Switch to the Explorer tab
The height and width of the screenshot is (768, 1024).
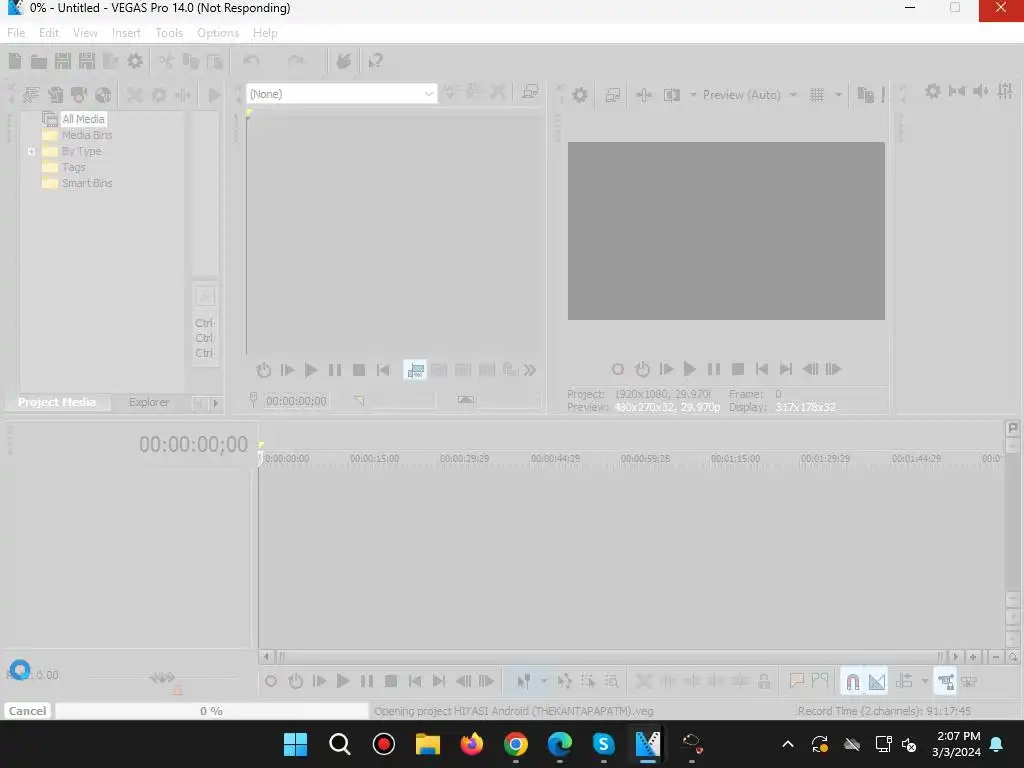[149, 402]
